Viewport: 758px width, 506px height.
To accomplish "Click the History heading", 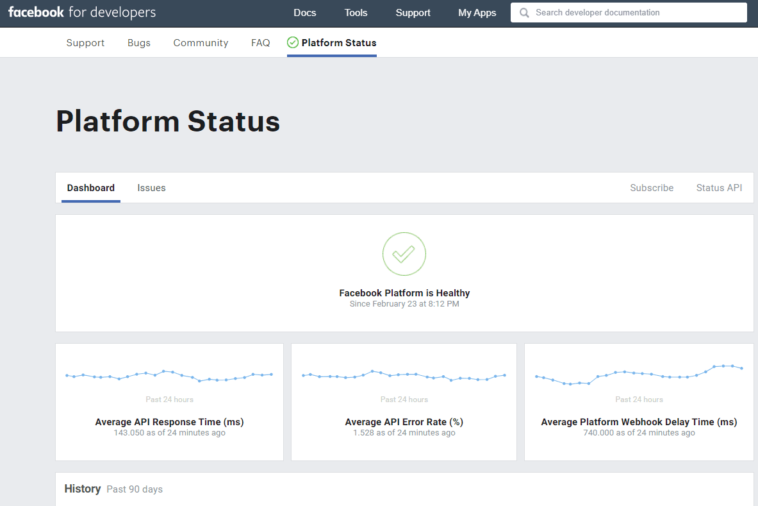I will (82, 489).
